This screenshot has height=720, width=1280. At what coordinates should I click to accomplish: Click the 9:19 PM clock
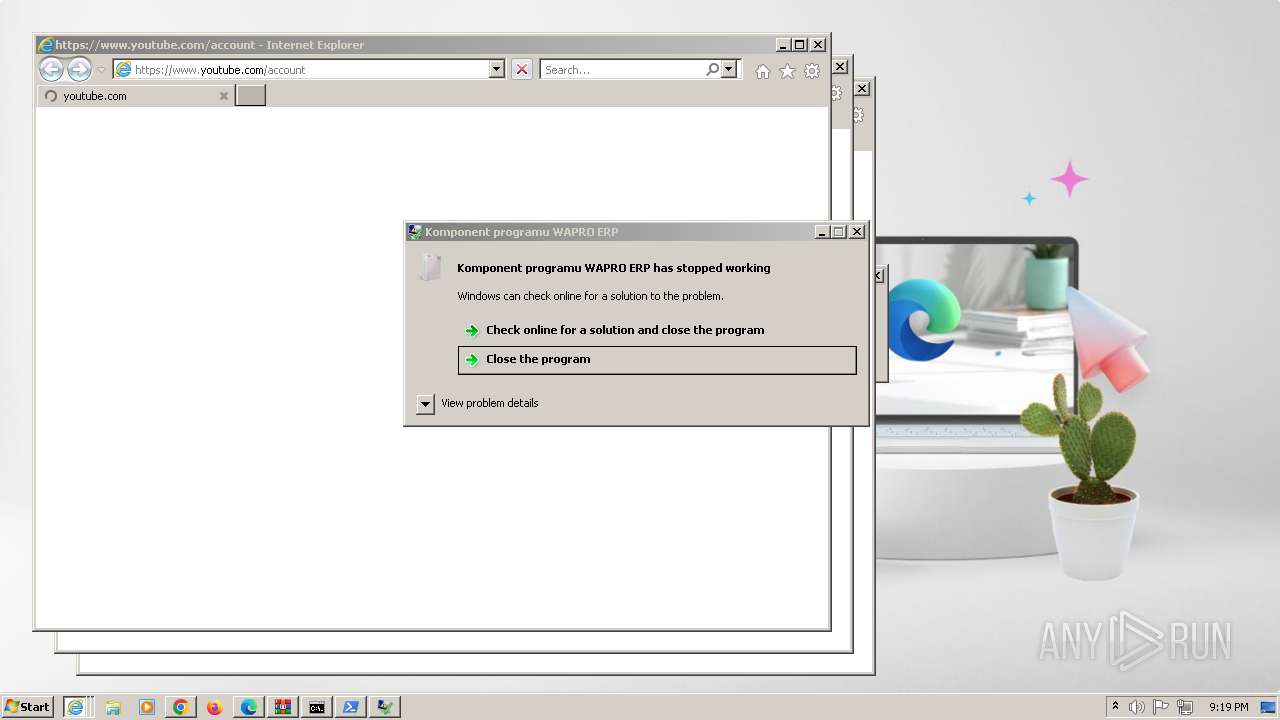pyautogui.click(x=1229, y=707)
